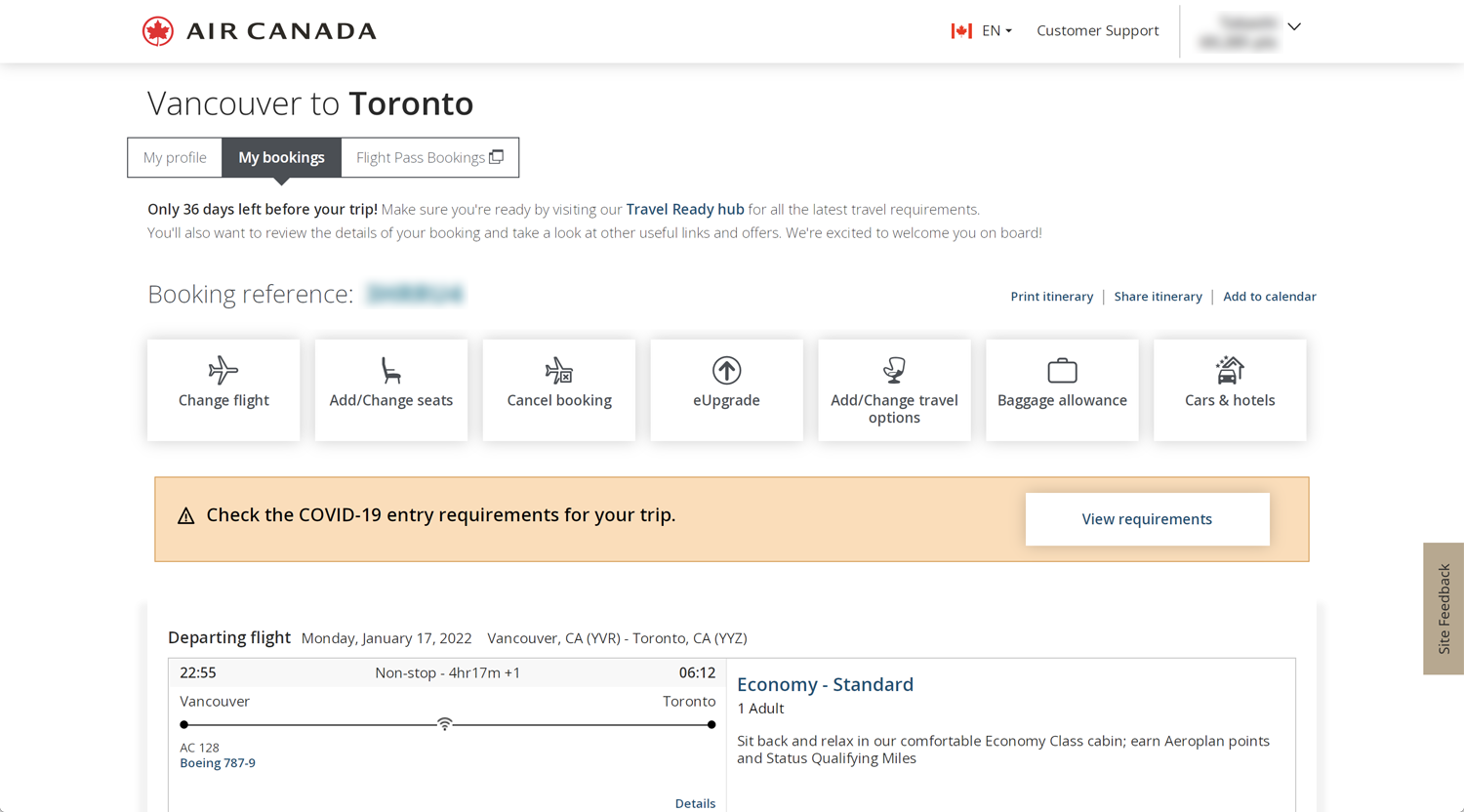Click the Change flight airplane icon
Viewport: 1464px width, 812px height.
(224, 370)
